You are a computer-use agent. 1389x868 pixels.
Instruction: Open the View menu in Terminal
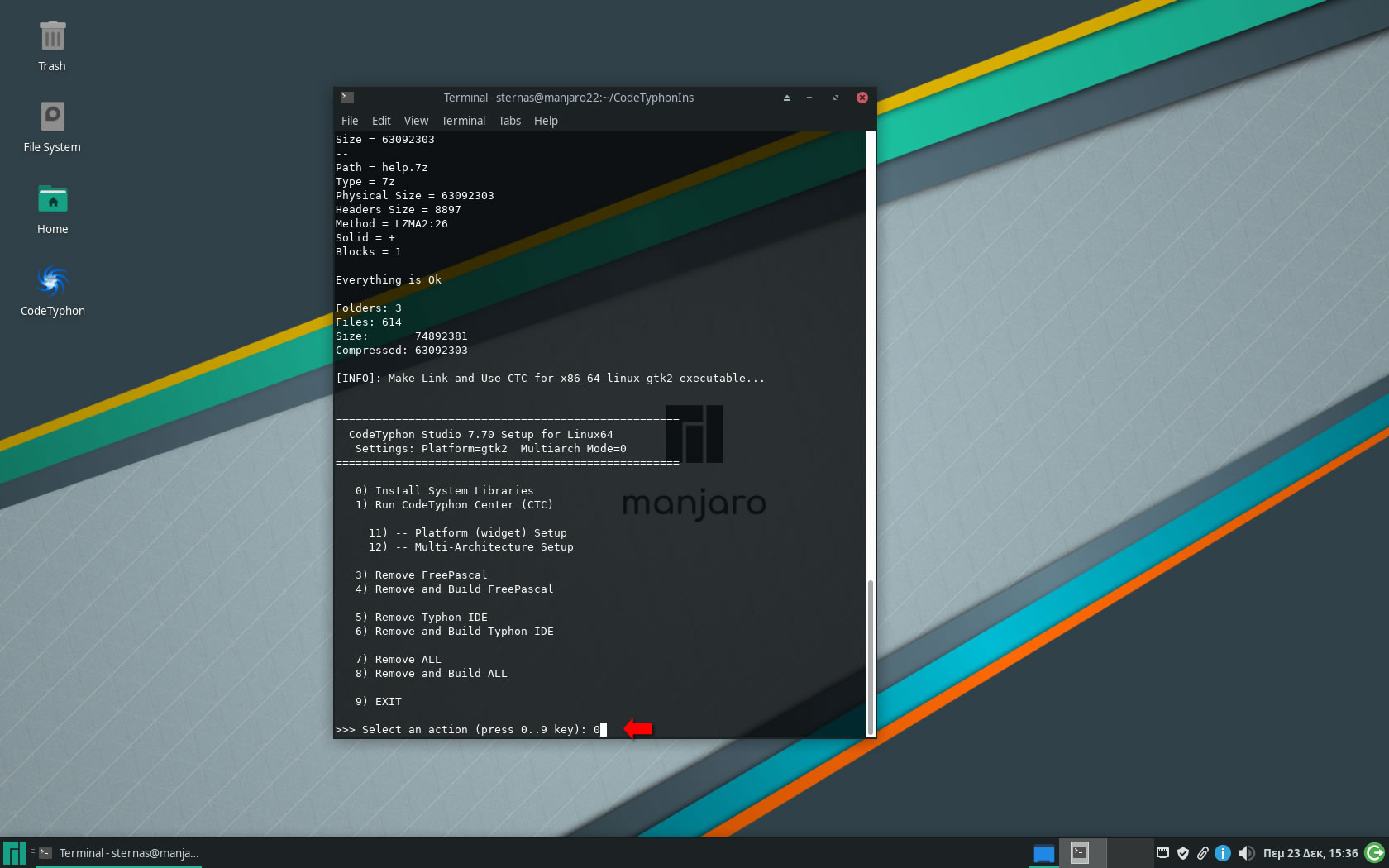[416, 121]
